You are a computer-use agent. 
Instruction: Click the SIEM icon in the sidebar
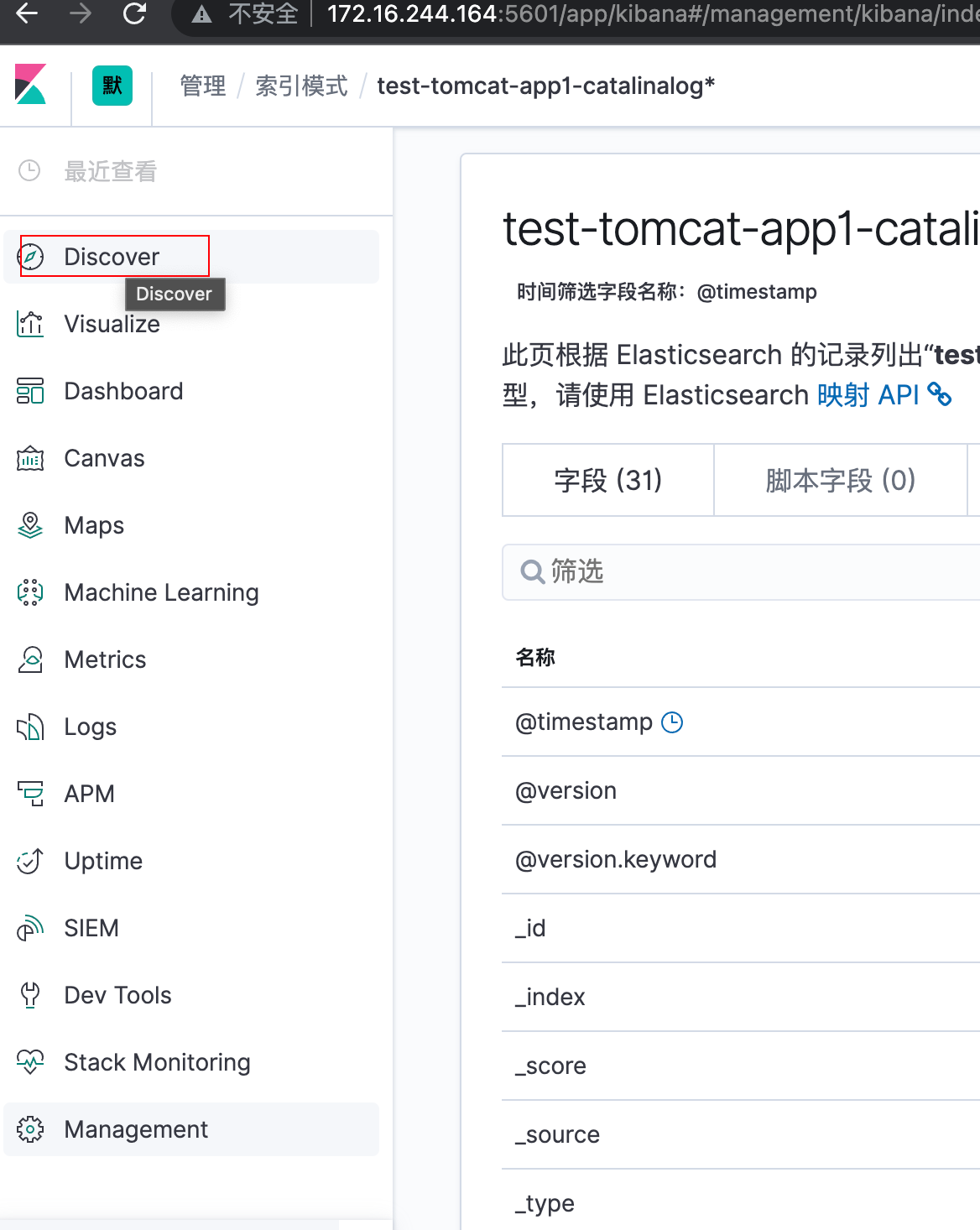pyautogui.click(x=30, y=928)
